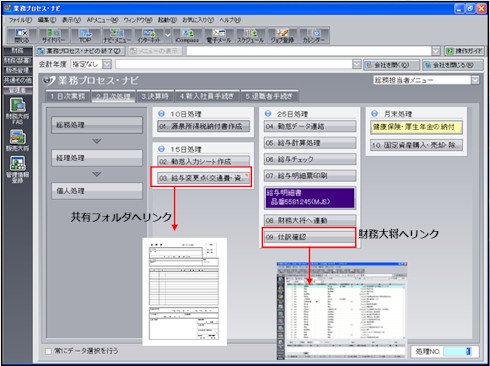Open the company selection dropdown left of 会社を開く

pos(357,64)
